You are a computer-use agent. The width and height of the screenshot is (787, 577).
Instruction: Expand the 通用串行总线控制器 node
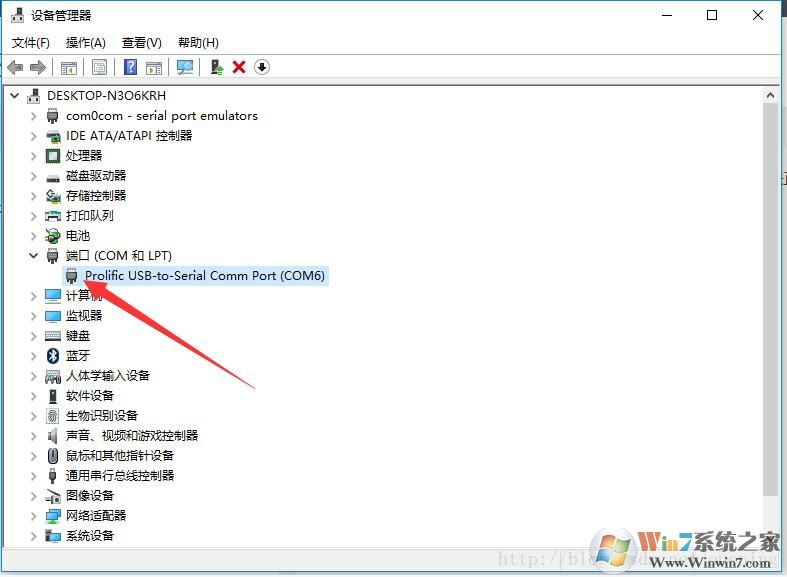(34, 476)
